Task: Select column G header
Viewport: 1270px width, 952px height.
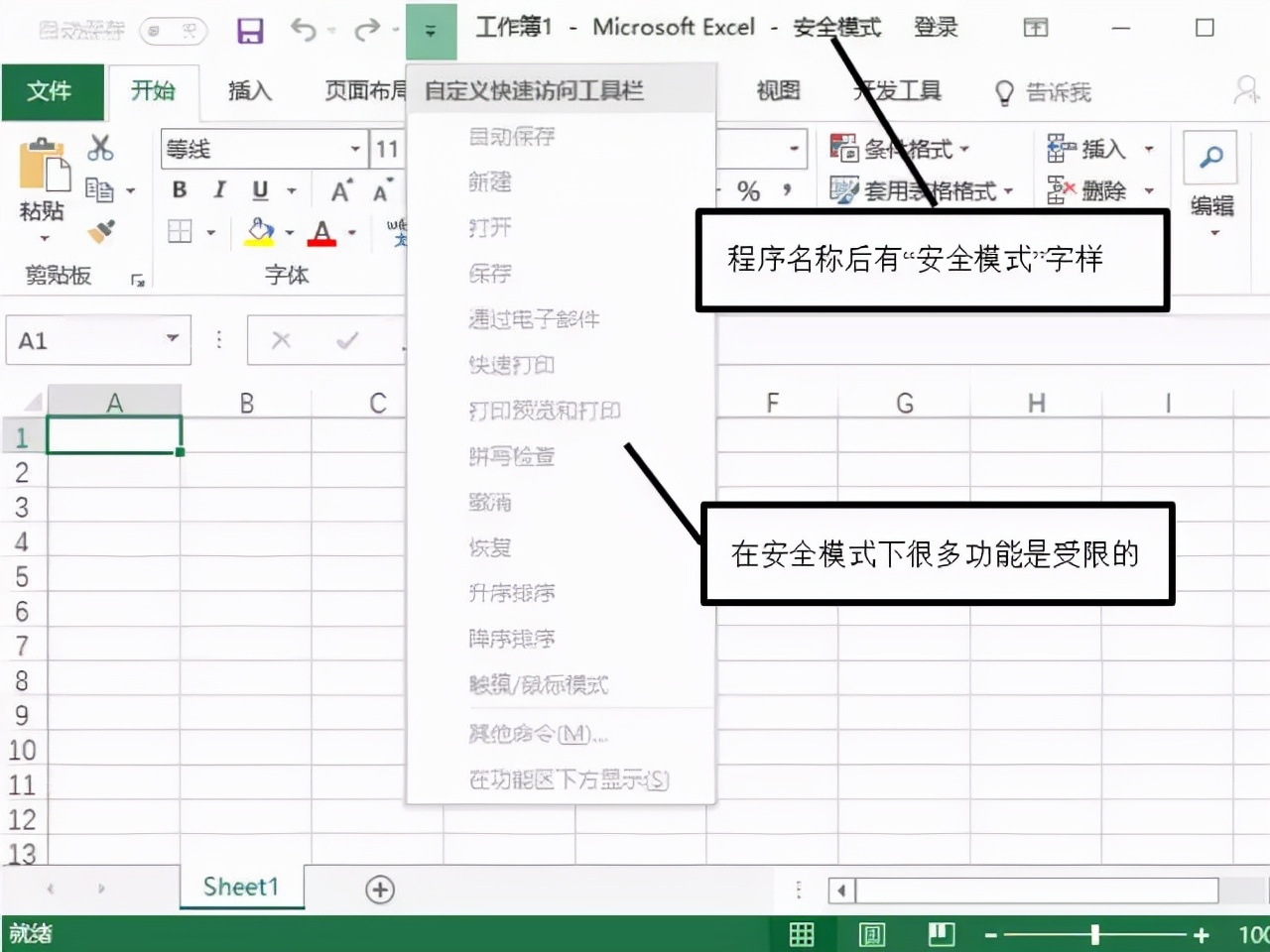Action: pyautogui.click(x=904, y=403)
